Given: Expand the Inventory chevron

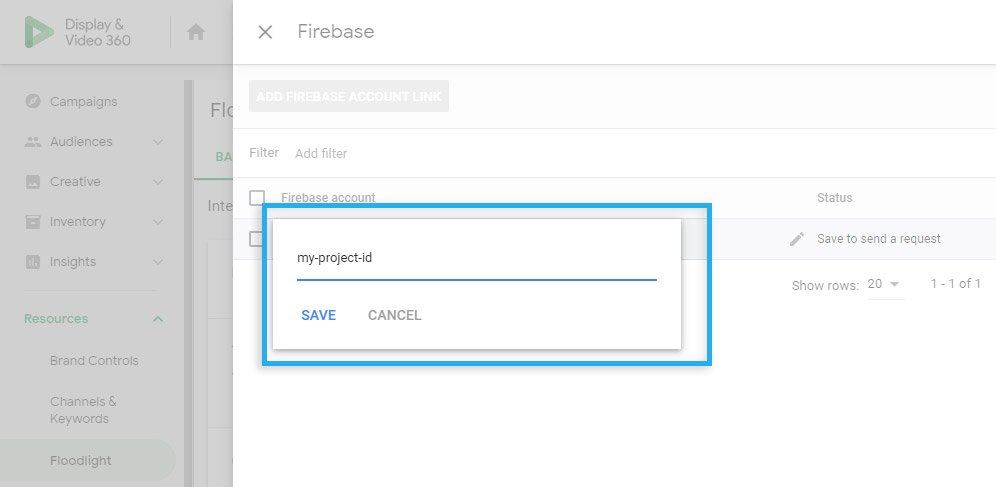Looking at the screenshot, I should point(158,222).
